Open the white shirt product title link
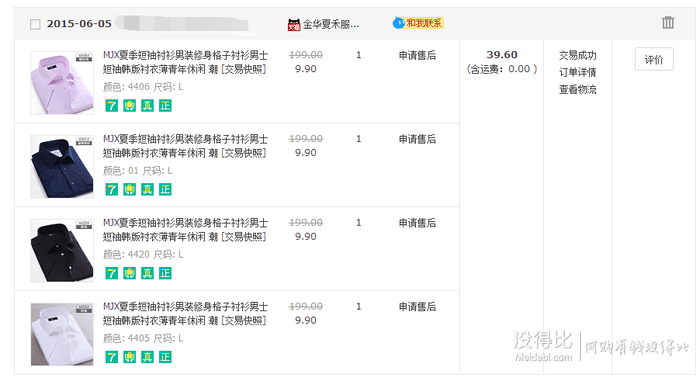Screen dimensions: 700x381 pyautogui.click(x=185, y=314)
